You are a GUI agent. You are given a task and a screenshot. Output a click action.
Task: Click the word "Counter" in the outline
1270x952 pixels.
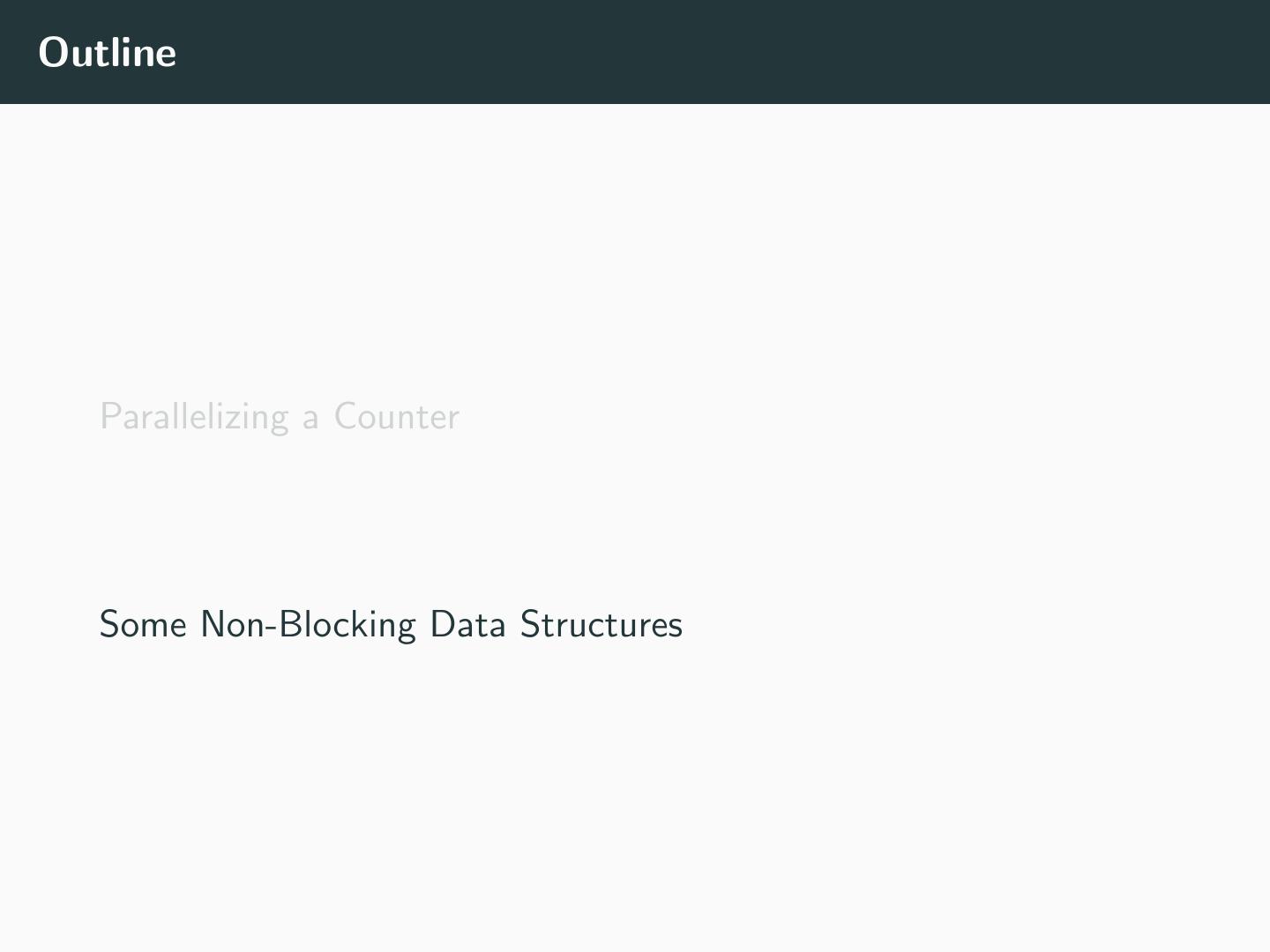tap(396, 416)
